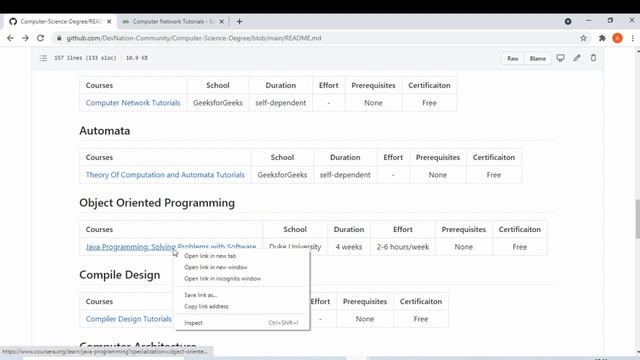Screen dimensions: 640x360
Task: Click the browser back arrow
Action: point(10,38)
